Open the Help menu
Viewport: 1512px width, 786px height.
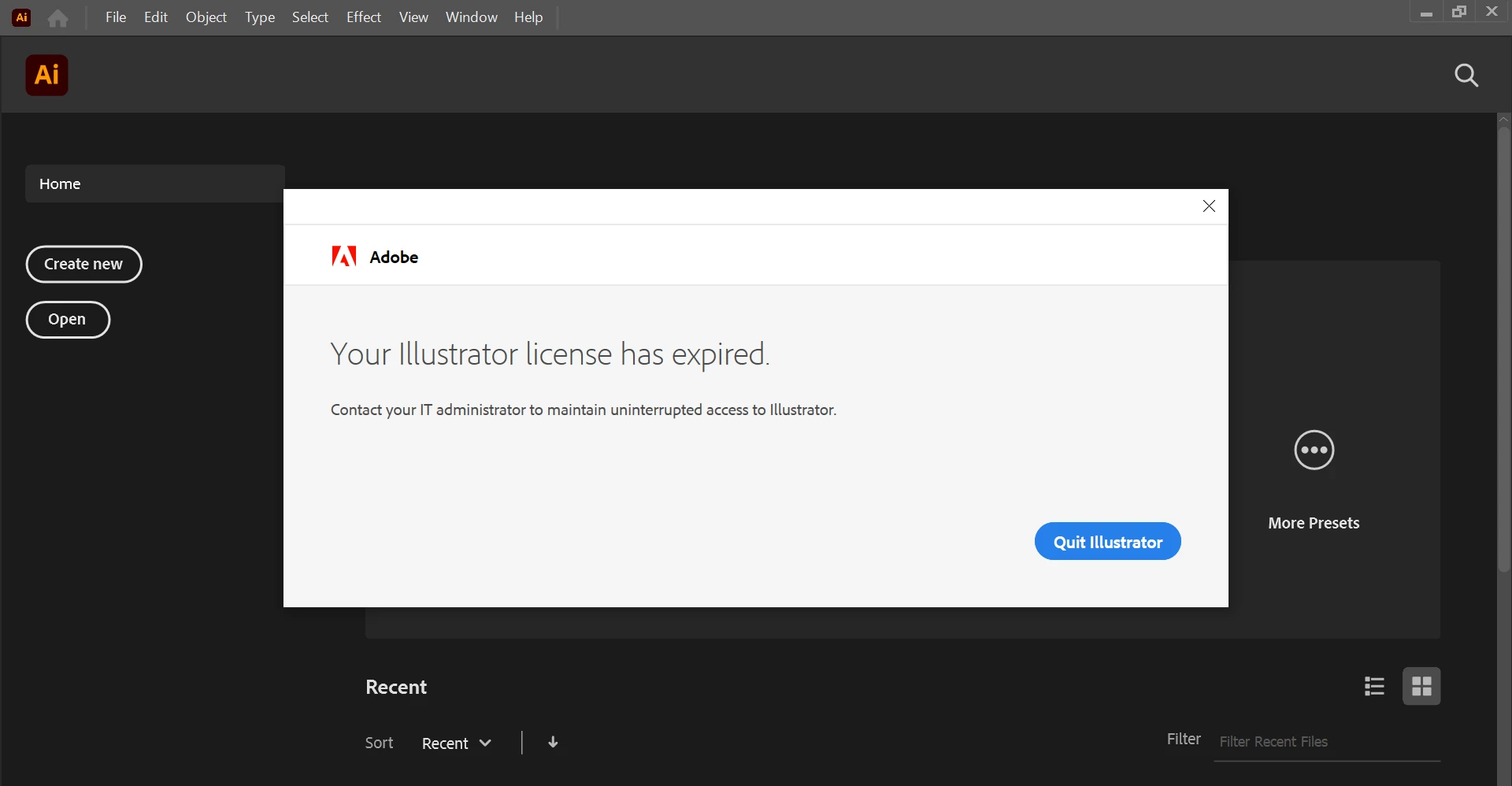528,17
